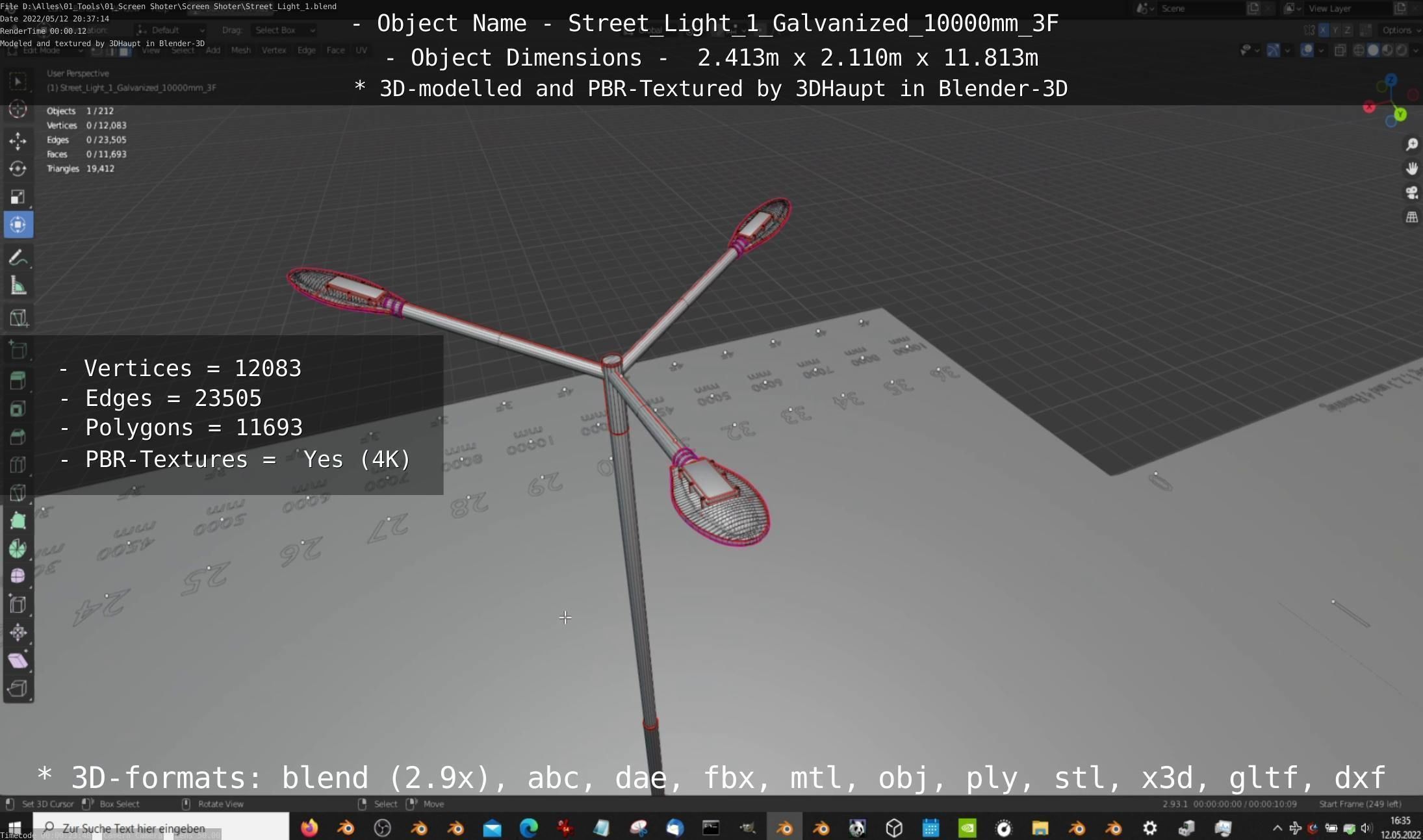Open the Drag Select Box dropdown
The image size is (1423, 840).
pos(283,31)
